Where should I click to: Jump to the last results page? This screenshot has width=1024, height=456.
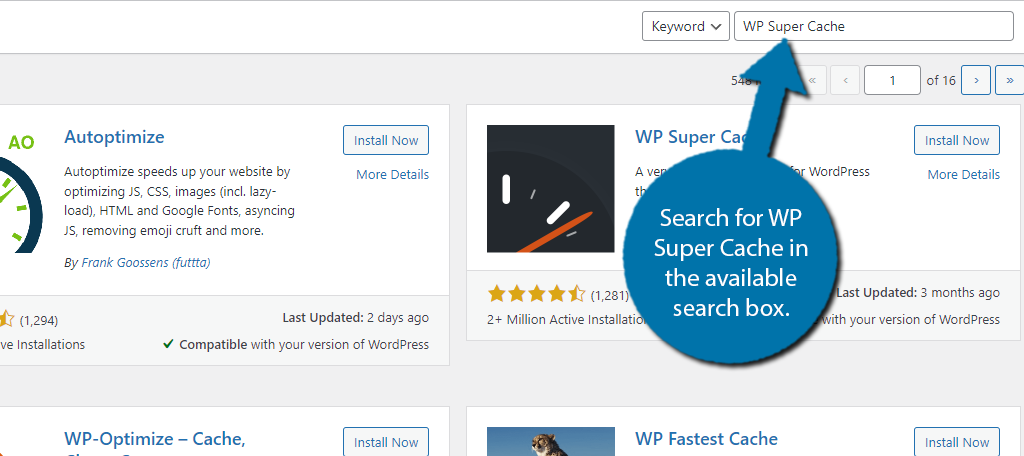click(x=1010, y=80)
